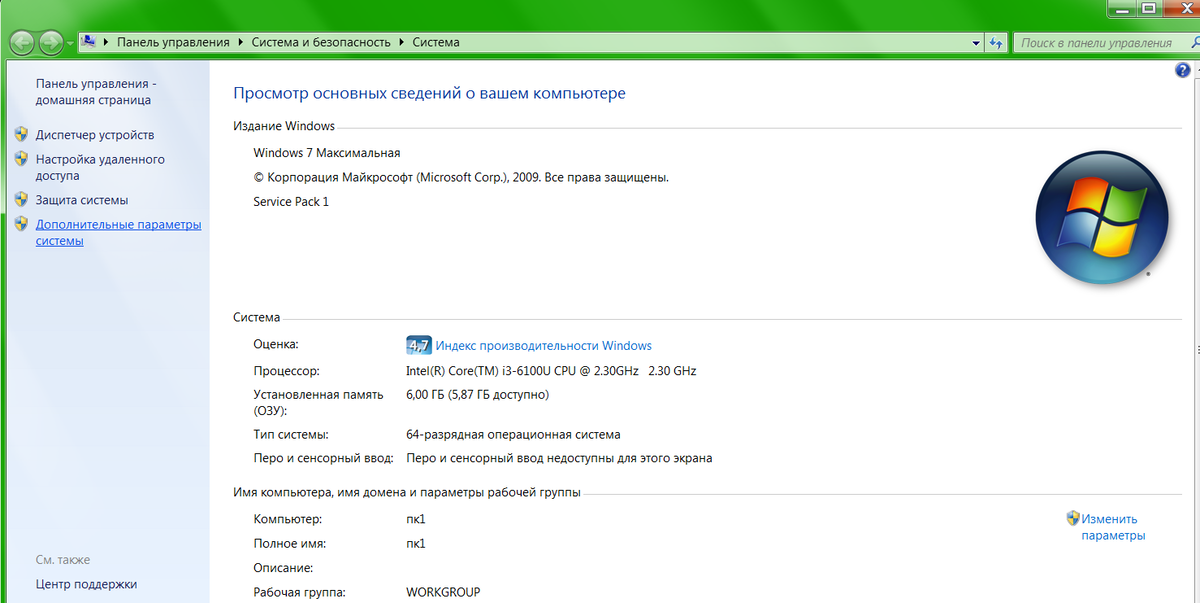Click shield icon beside 'Защита системы'
Image resolution: width=1200 pixels, height=603 pixels.
(x=21, y=200)
